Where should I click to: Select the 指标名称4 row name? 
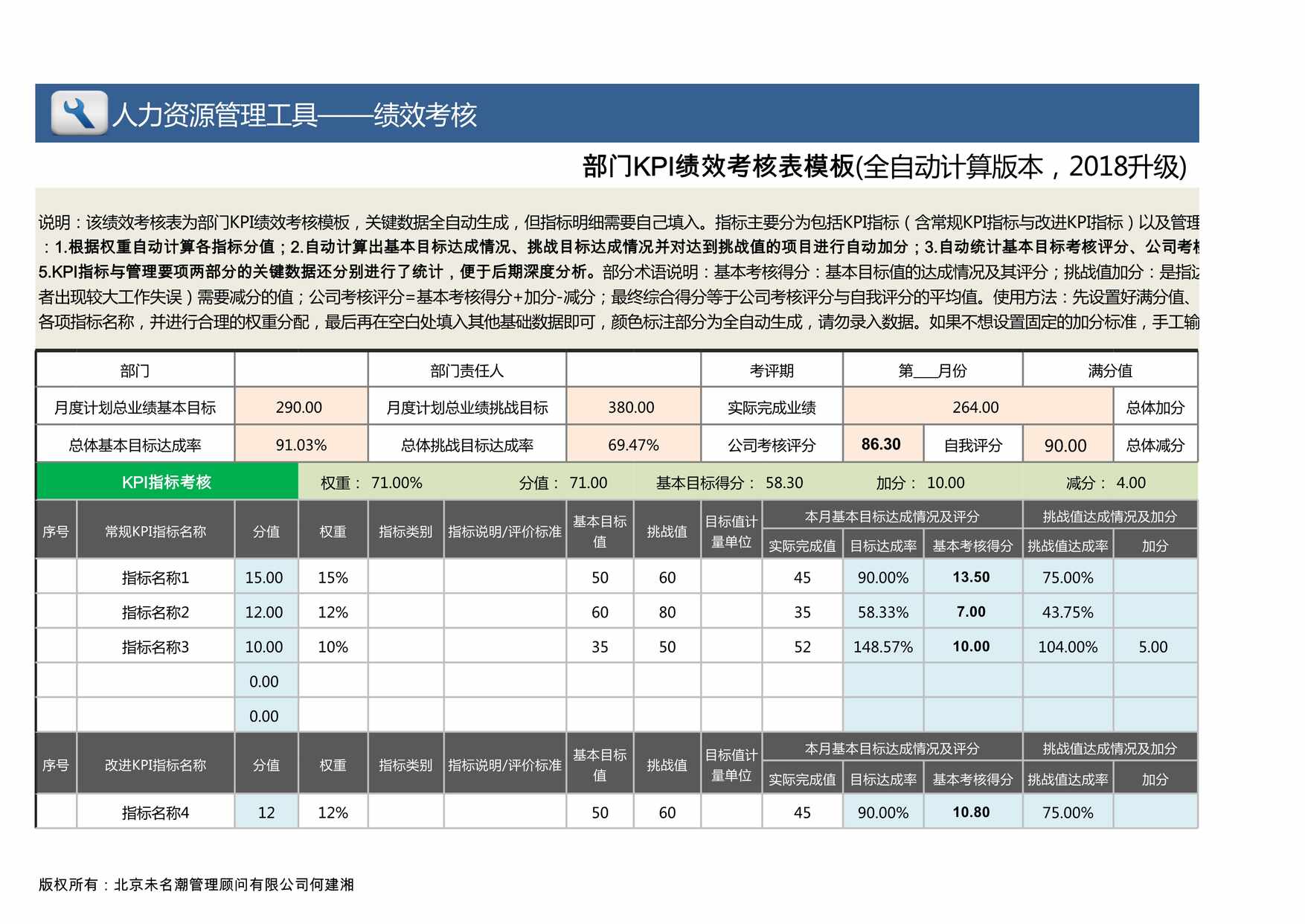click(x=155, y=812)
